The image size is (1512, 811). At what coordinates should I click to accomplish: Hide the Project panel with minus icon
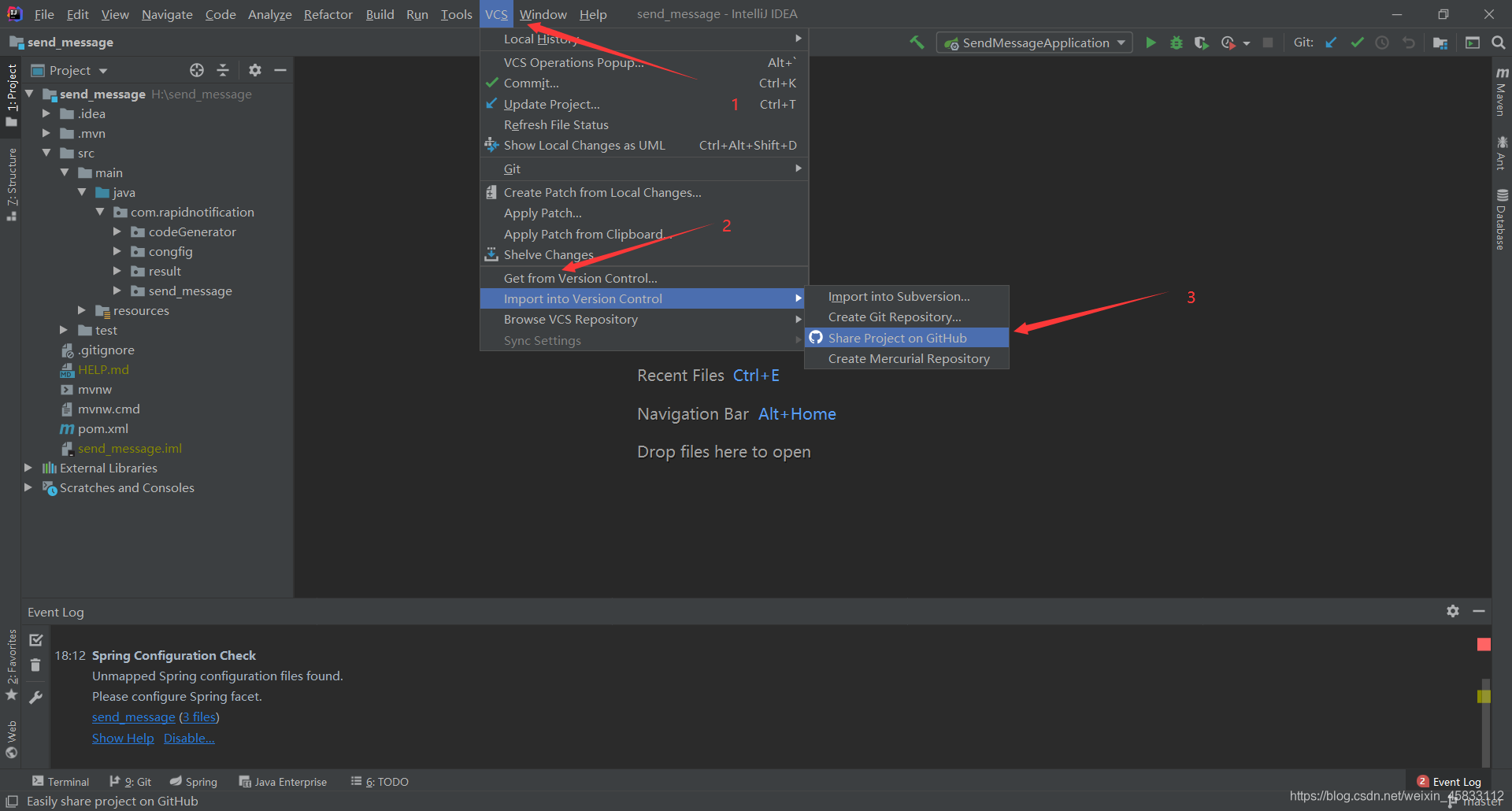280,70
